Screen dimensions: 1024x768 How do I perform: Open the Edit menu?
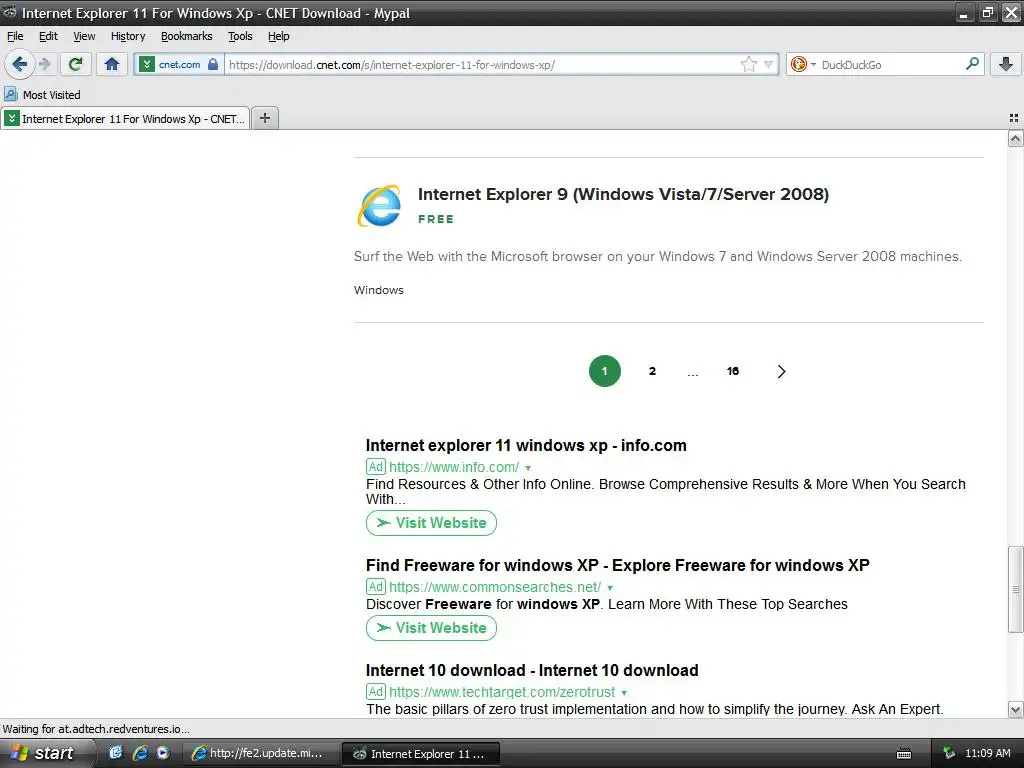[48, 36]
